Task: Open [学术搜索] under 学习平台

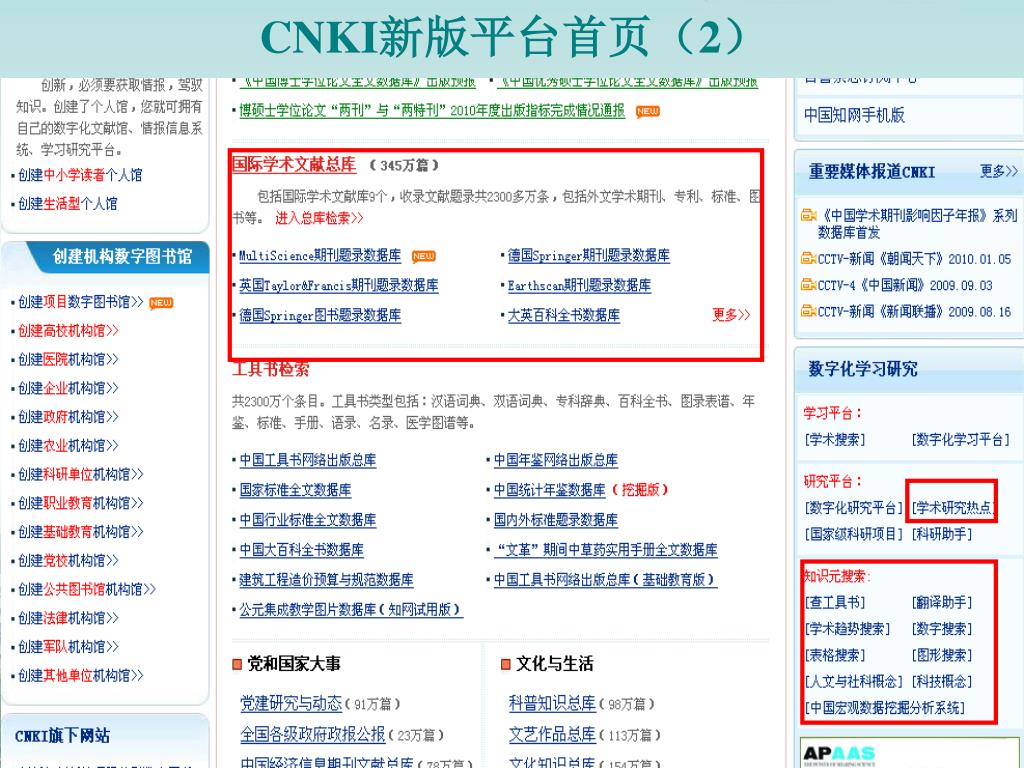Action: pyautogui.click(x=835, y=440)
